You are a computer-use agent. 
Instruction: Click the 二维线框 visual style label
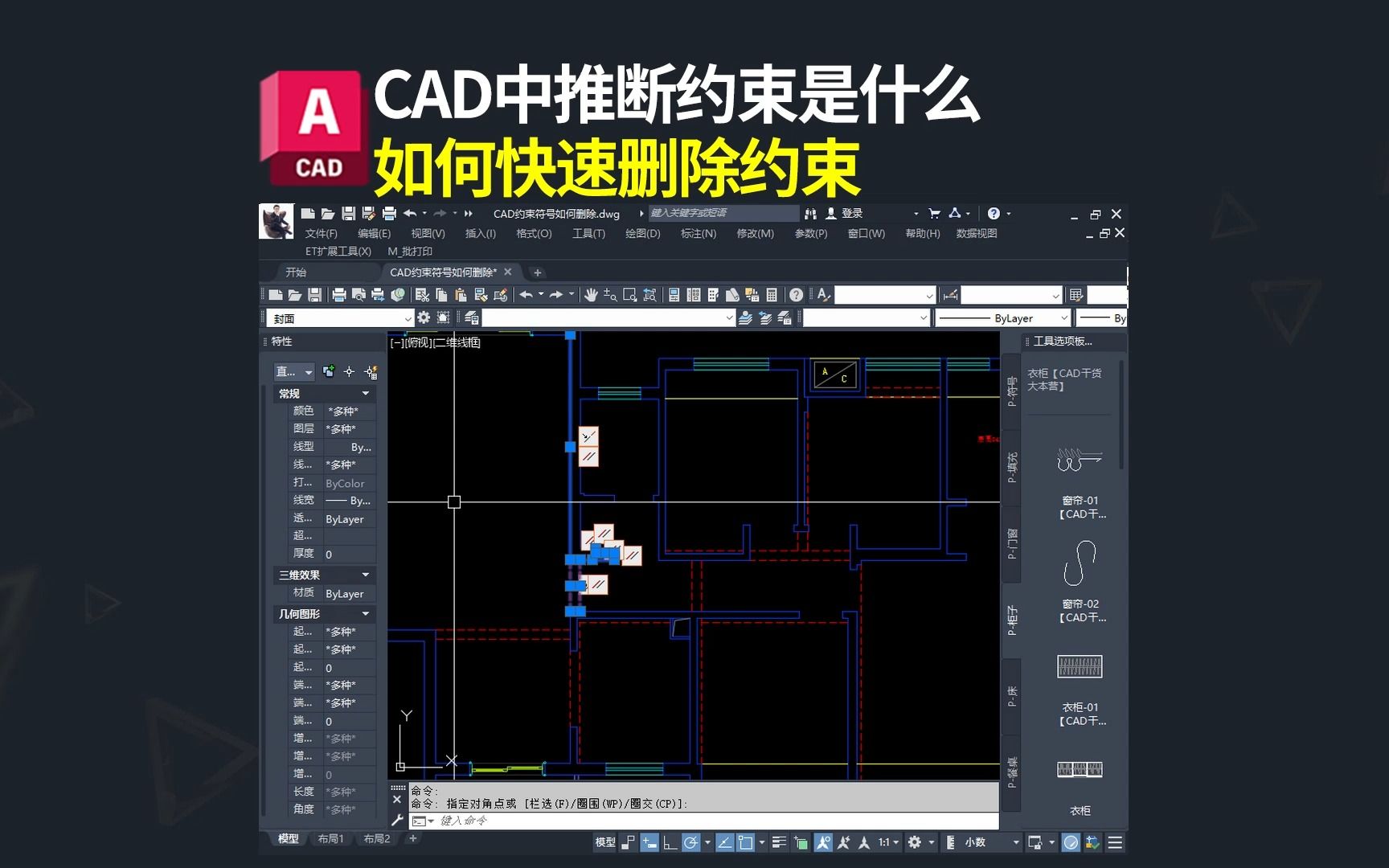457,343
